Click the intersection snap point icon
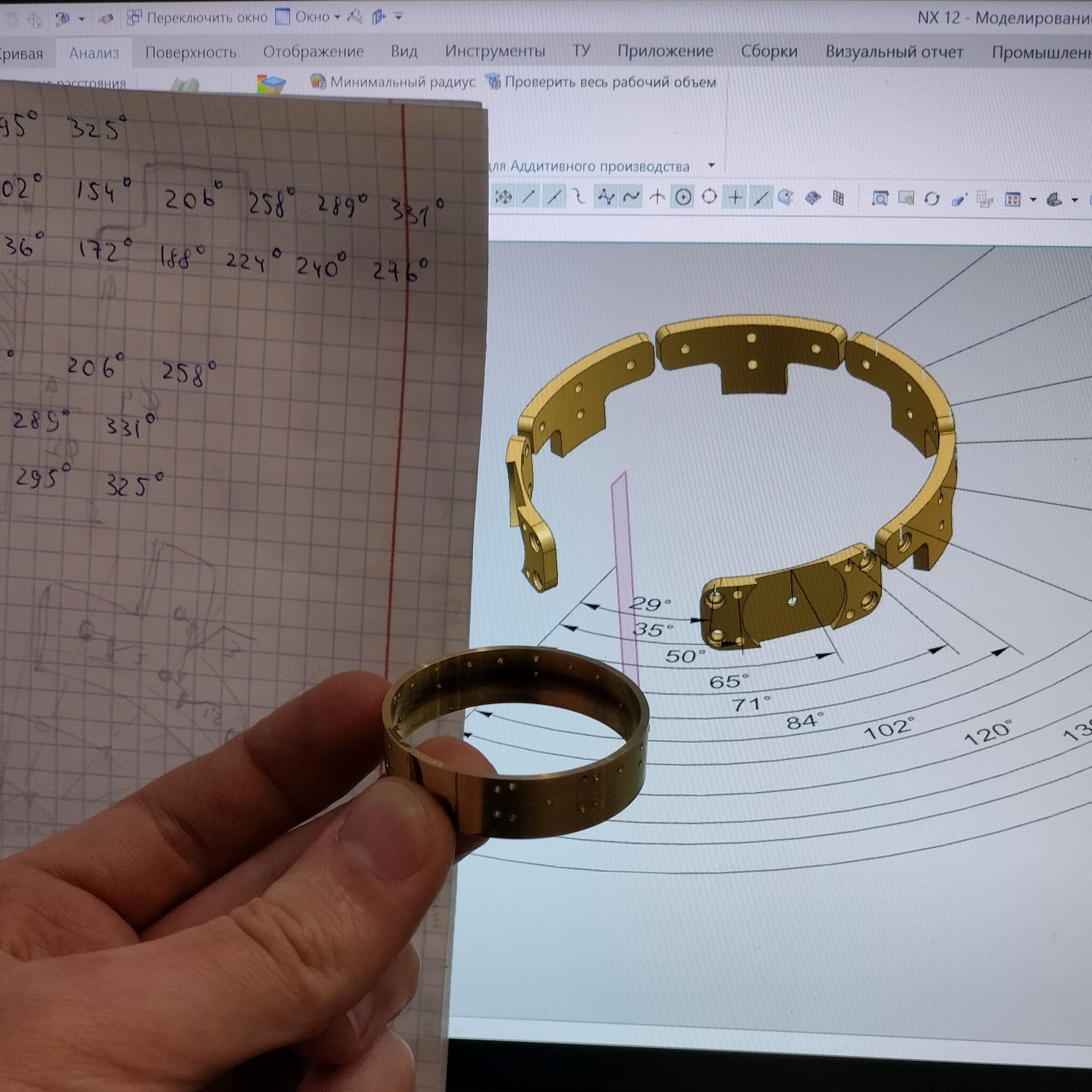The image size is (1092, 1092). point(657,197)
